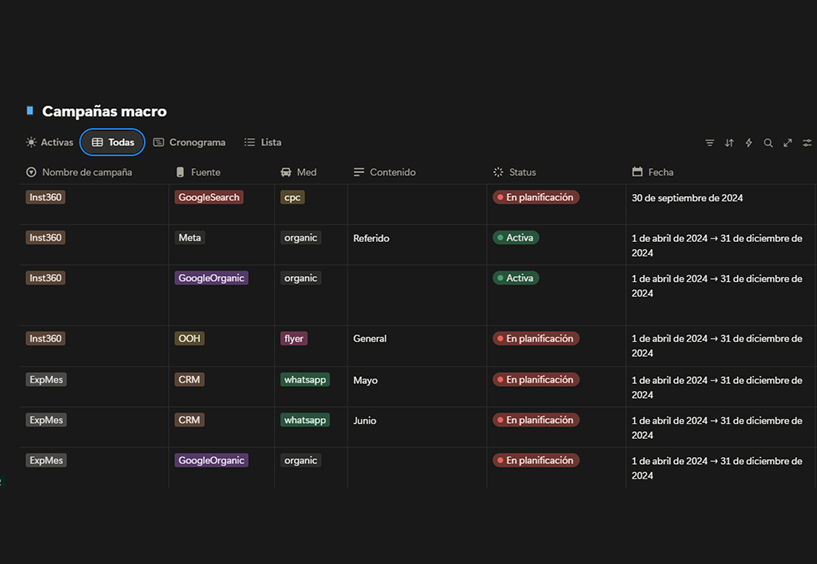Click the sort arrows icon
The height and width of the screenshot is (564, 817).
729,143
